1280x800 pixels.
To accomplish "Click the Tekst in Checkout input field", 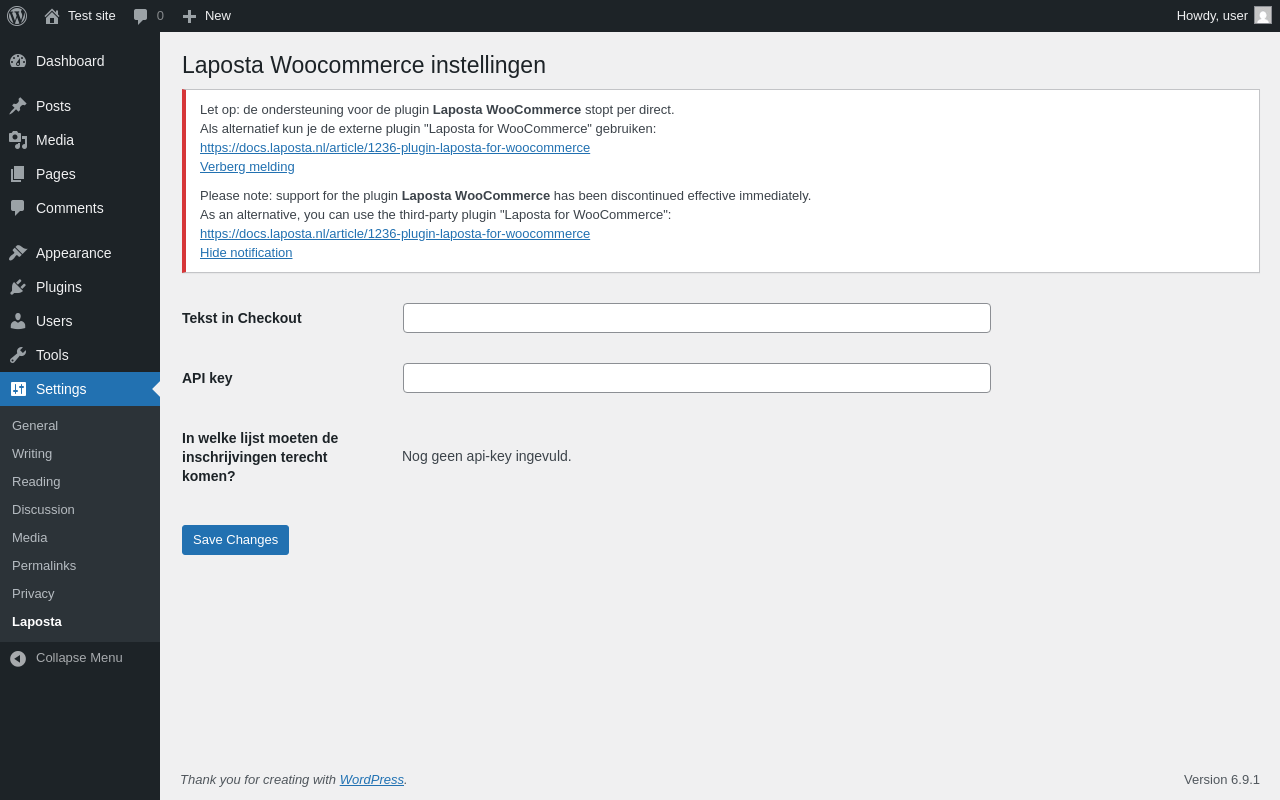I will 697,318.
